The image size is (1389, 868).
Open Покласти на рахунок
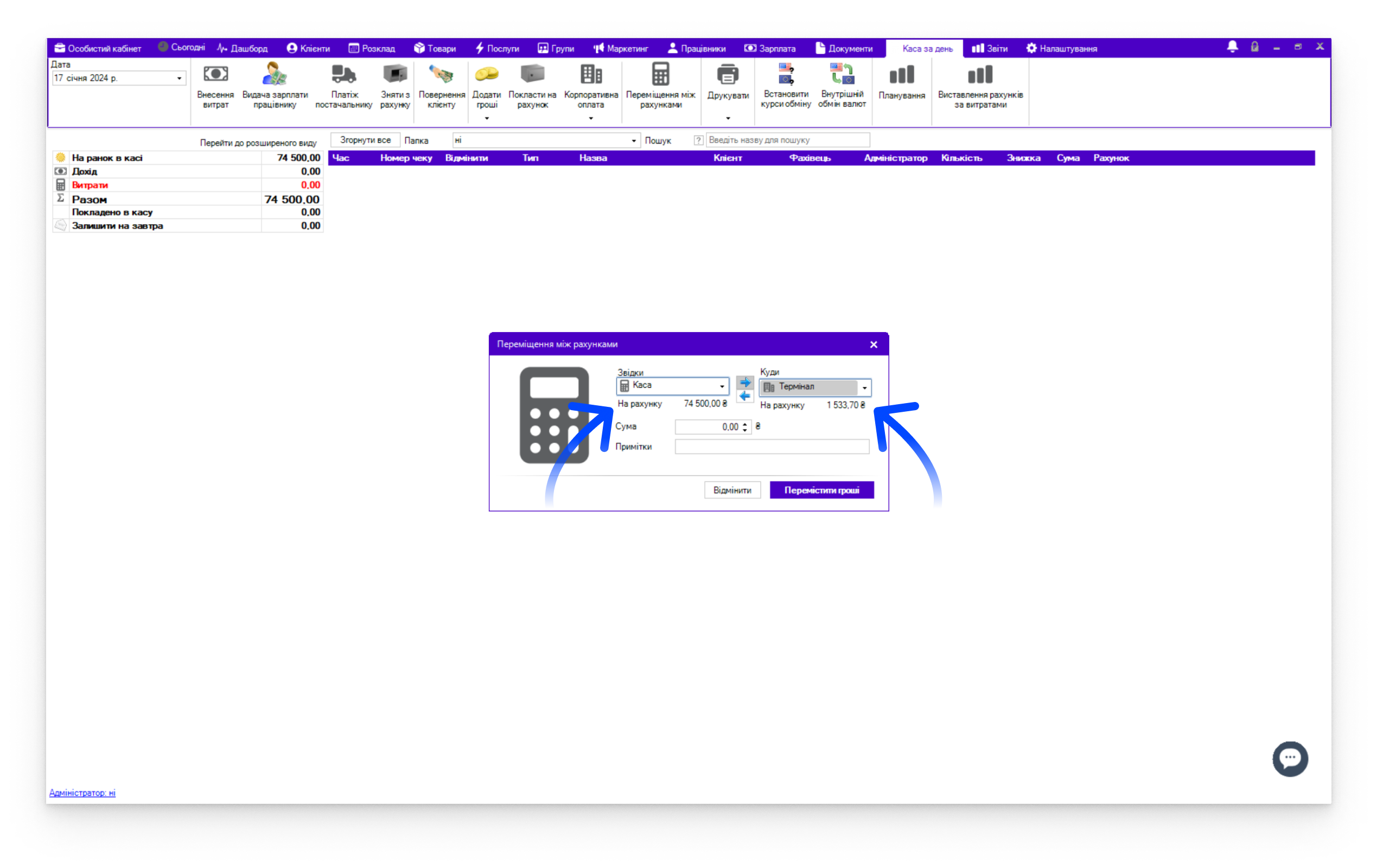click(x=532, y=87)
